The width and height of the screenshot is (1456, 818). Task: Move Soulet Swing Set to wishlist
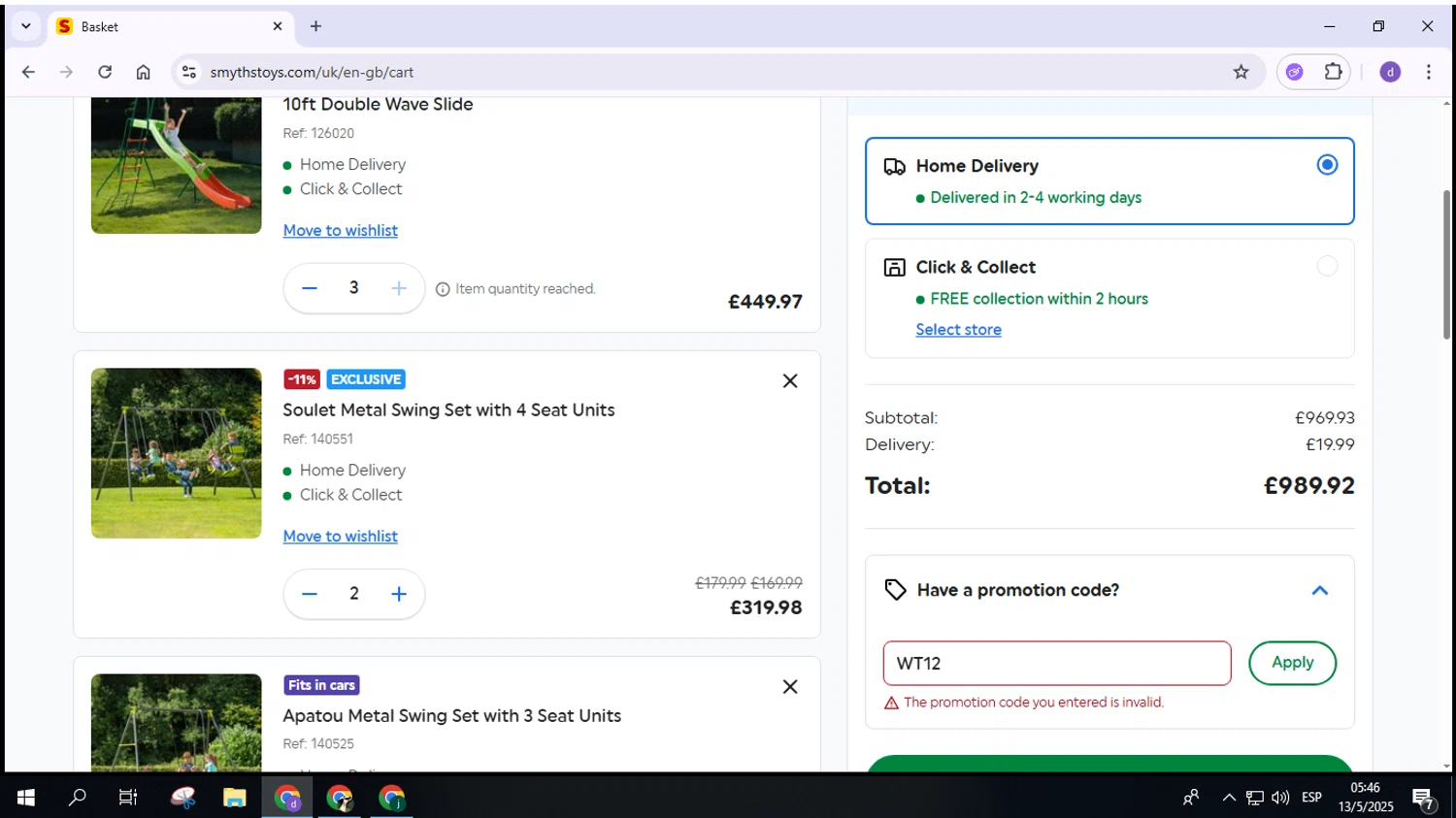(x=340, y=536)
